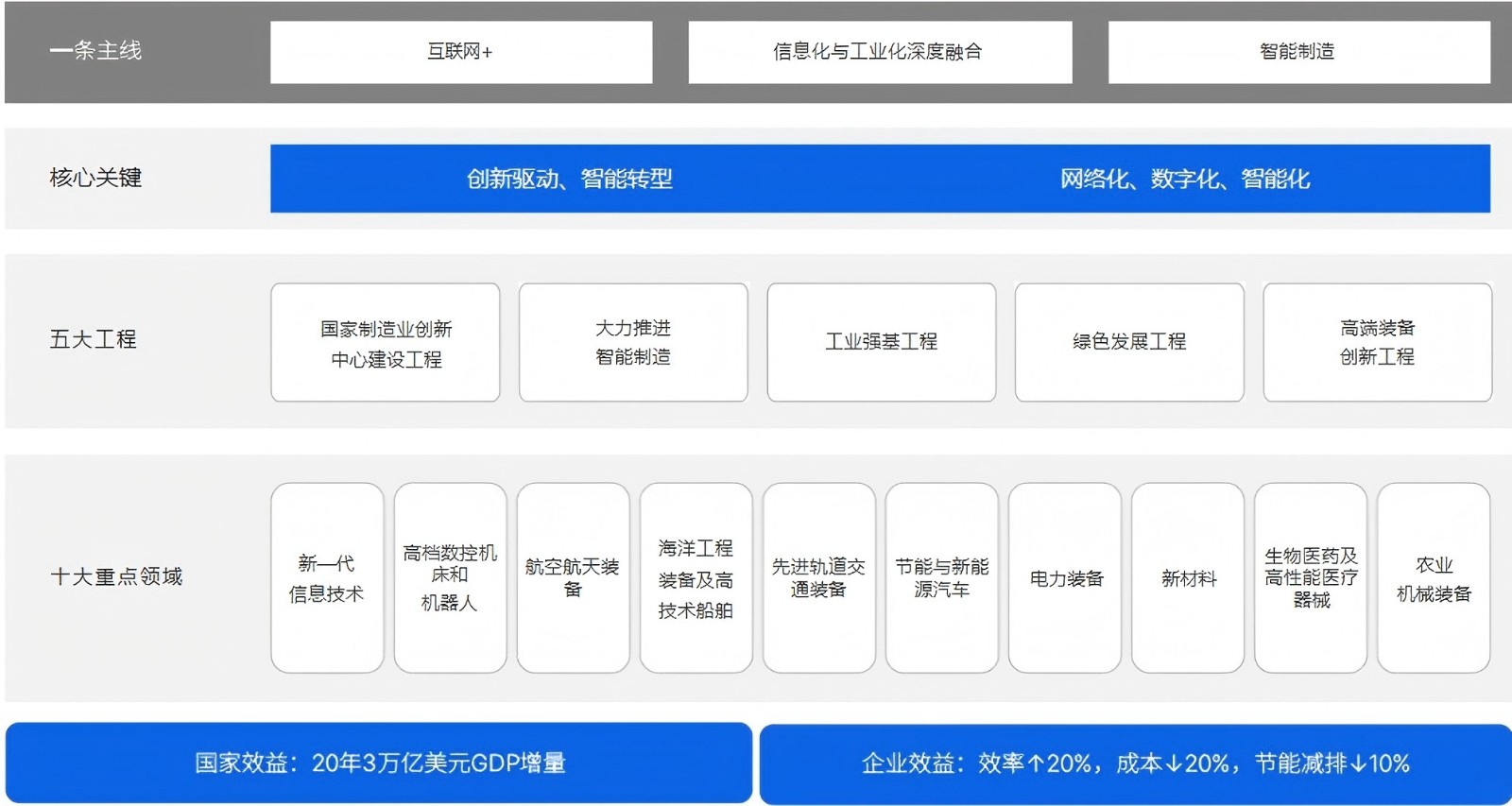Click the 企业效益 blue banner
This screenshot has width=1512, height=806.
coord(1135,763)
